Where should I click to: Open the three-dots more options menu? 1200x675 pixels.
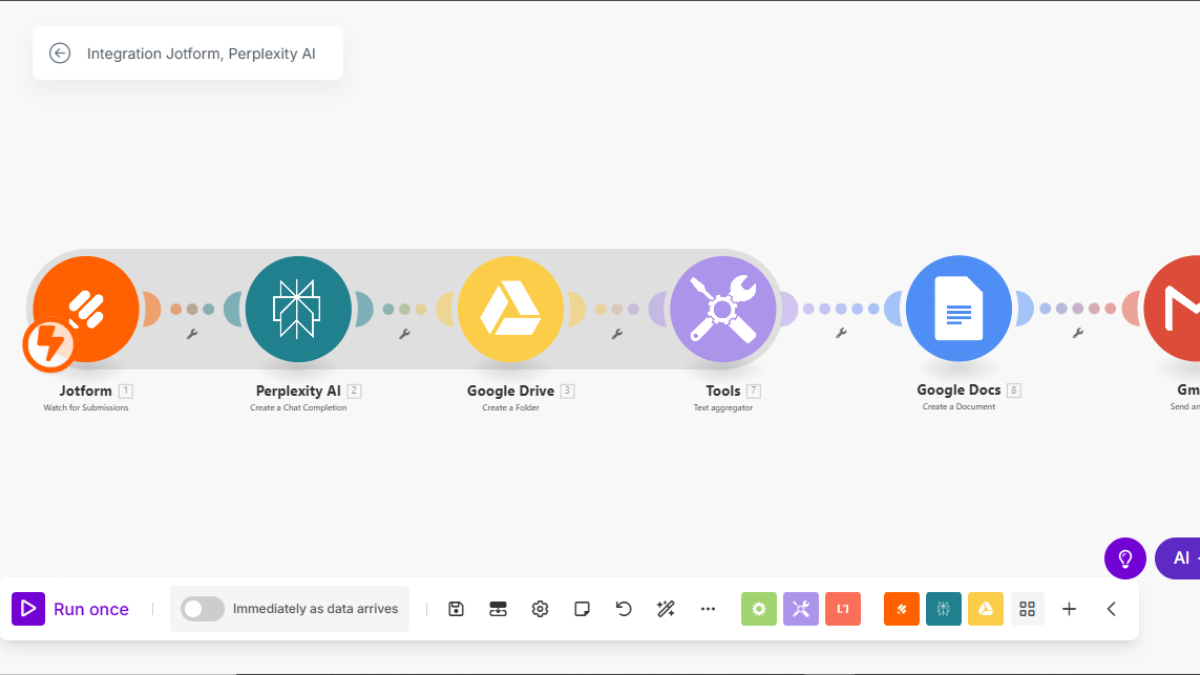pyautogui.click(x=708, y=609)
